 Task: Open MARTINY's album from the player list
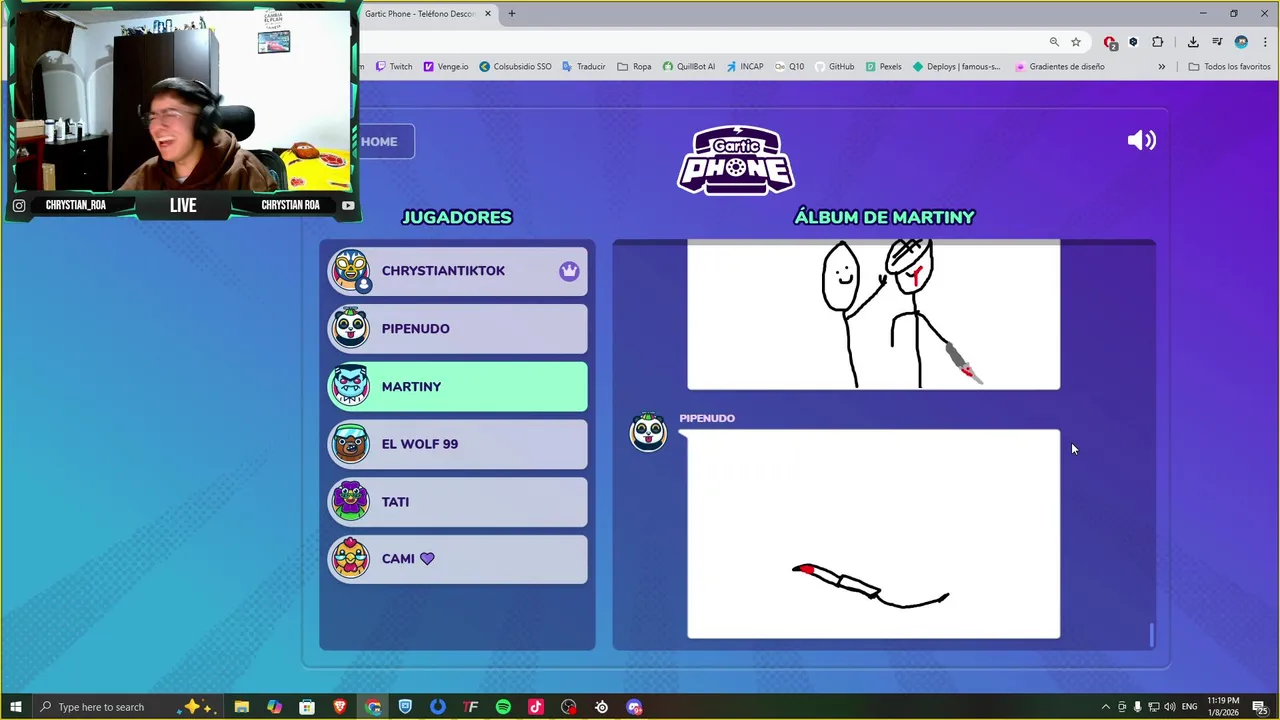click(x=458, y=387)
